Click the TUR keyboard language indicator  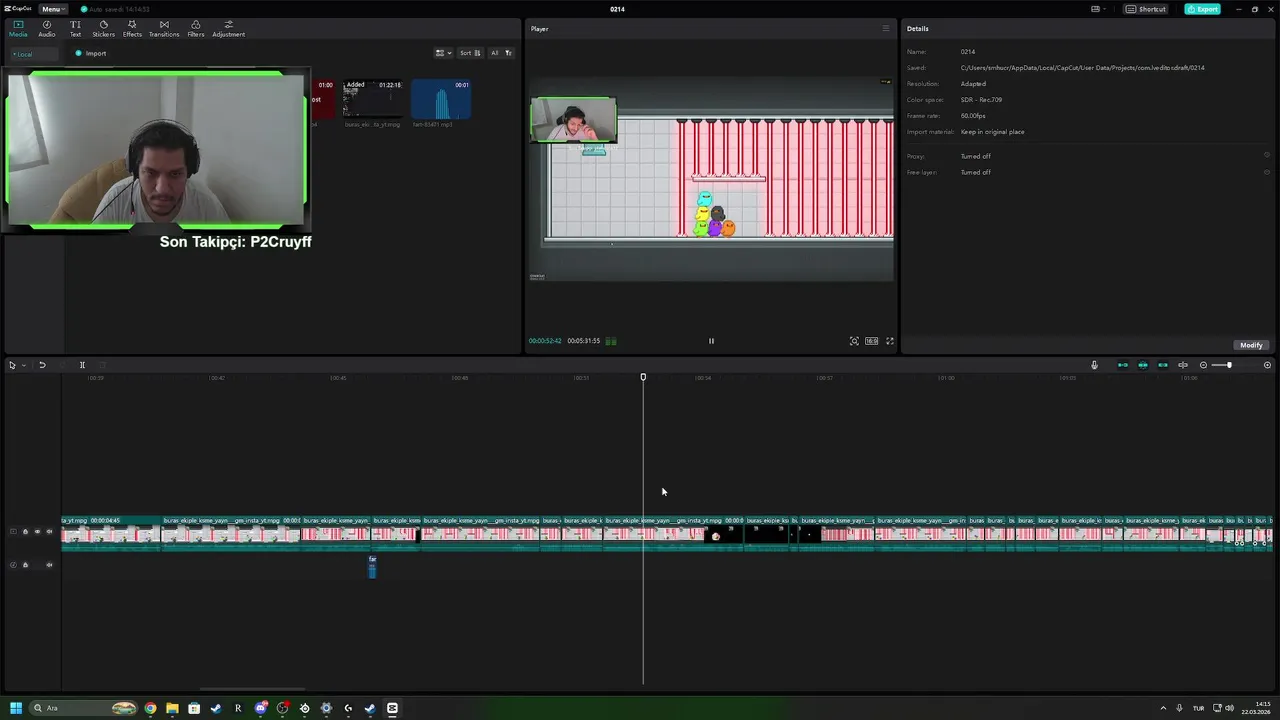[x=1198, y=708]
